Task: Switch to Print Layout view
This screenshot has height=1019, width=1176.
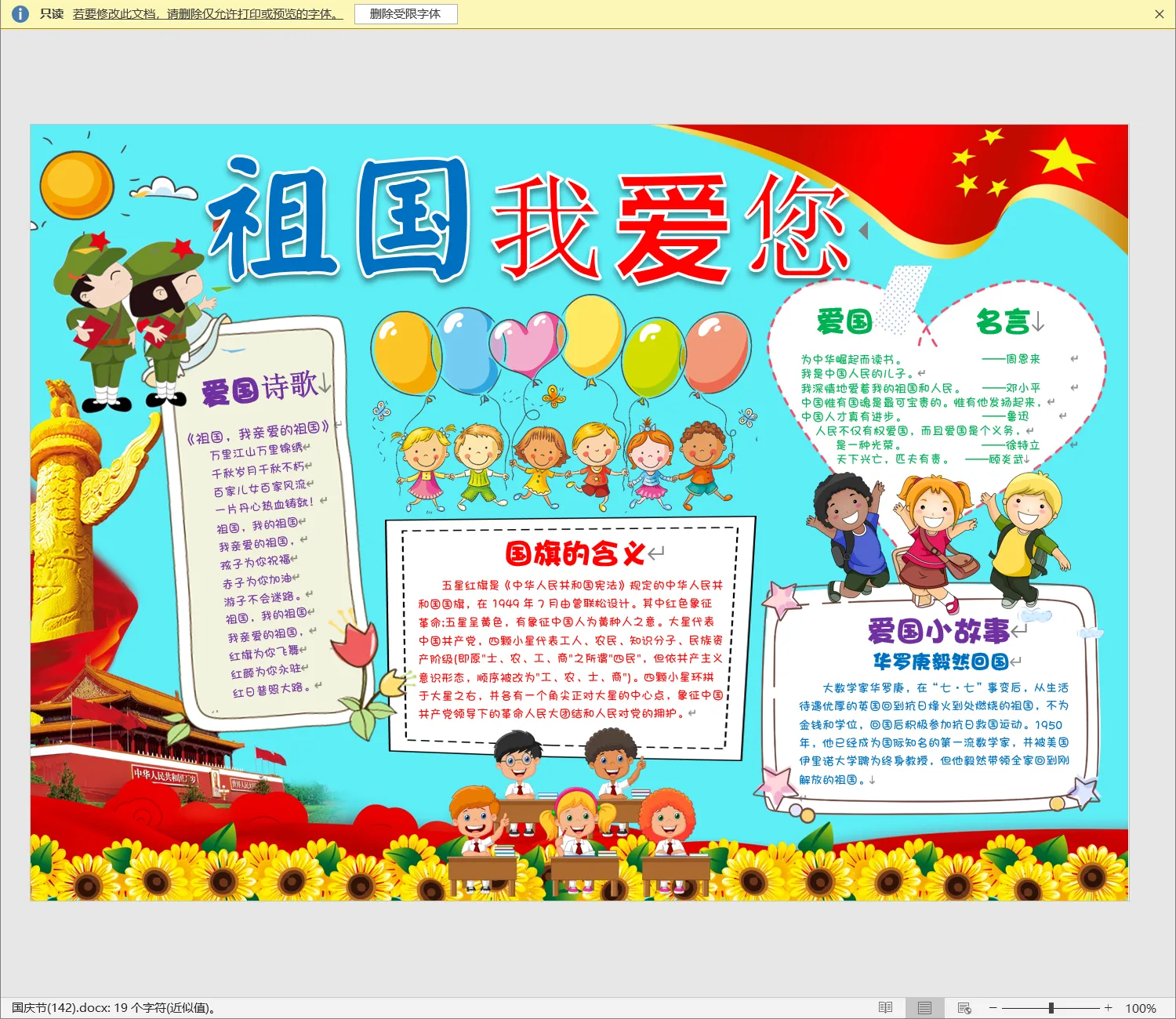Action: coord(925,1007)
